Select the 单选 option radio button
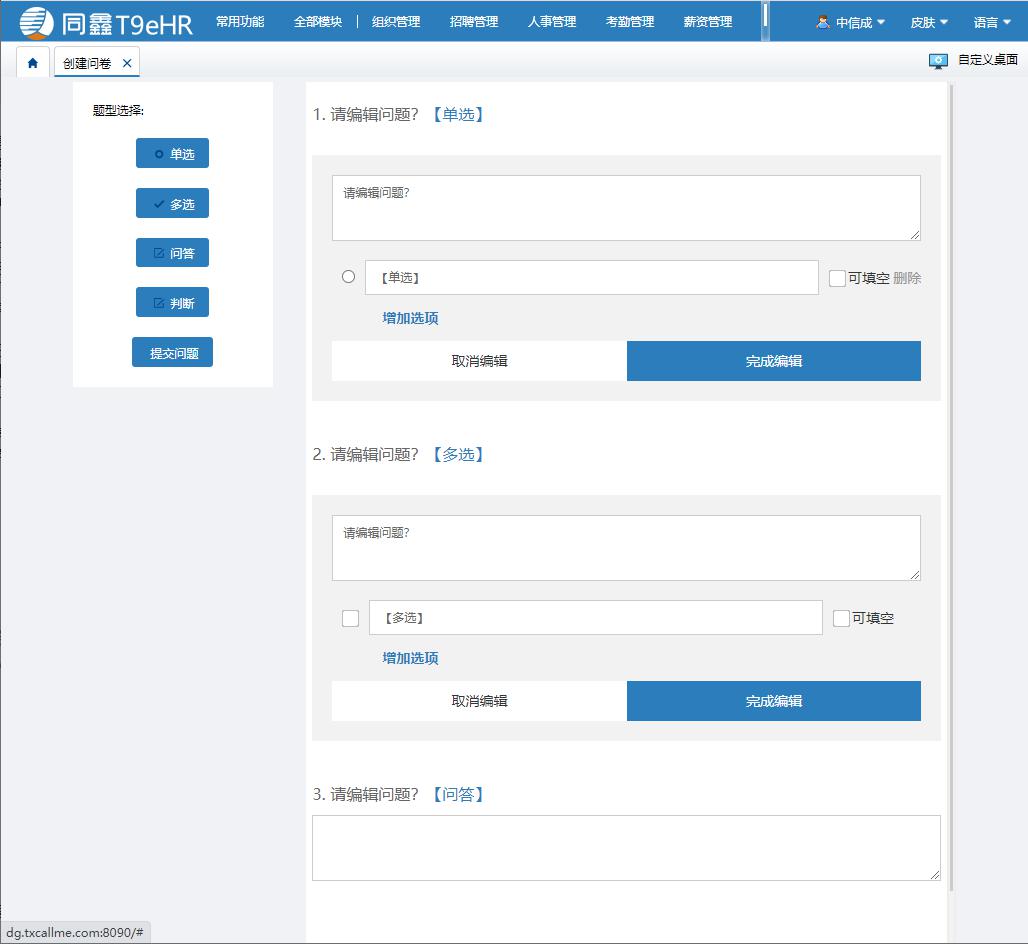This screenshot has width=1028, height=944. [x=348, y=277]
